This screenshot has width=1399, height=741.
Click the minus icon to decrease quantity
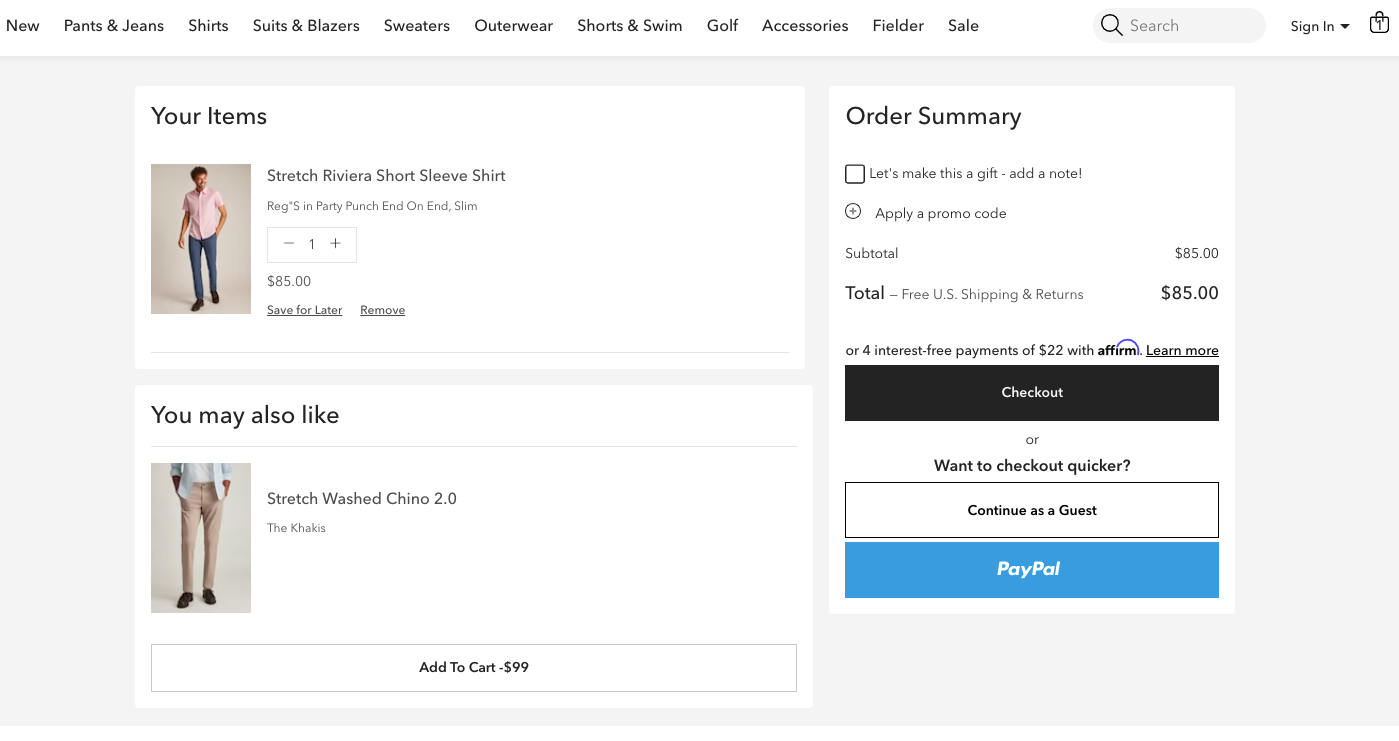pyautogui.click(x=288, y=243)
